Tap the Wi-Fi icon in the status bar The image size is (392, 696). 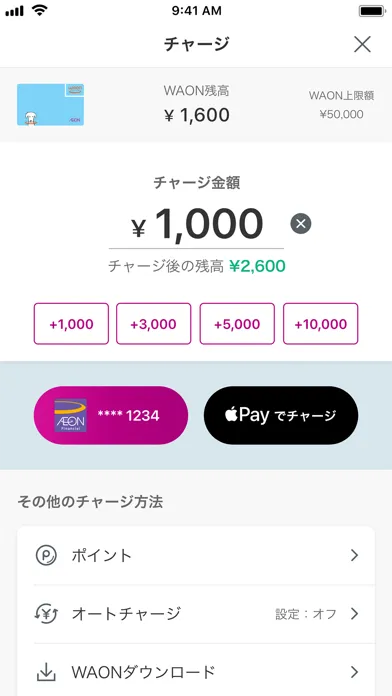[x=40, y=11]
